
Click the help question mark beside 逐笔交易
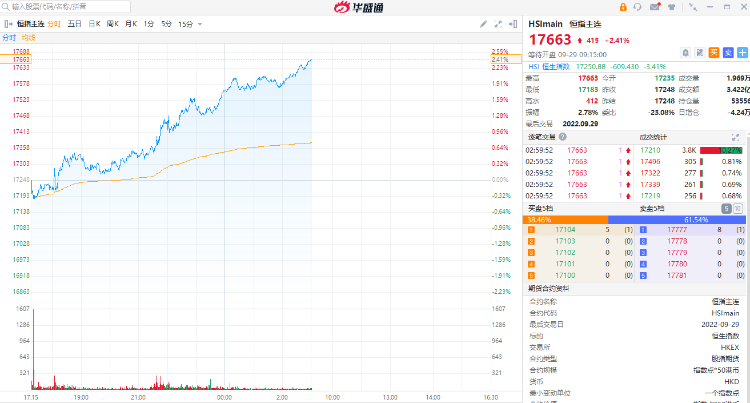564,136
